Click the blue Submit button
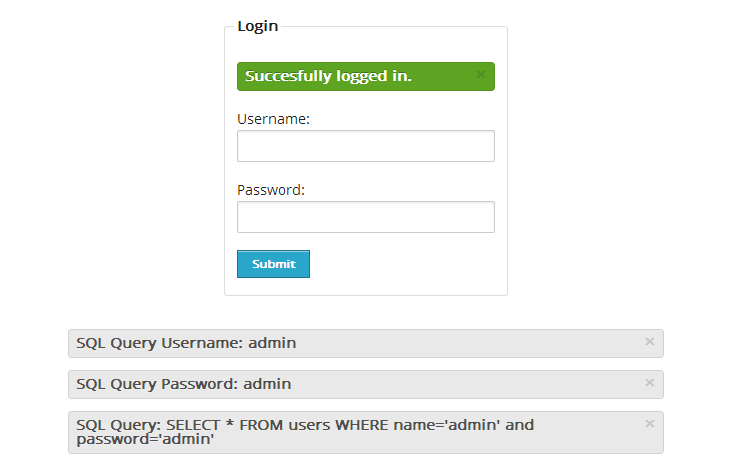The height and width of the screenshot is (468, 750). [273, 264]
